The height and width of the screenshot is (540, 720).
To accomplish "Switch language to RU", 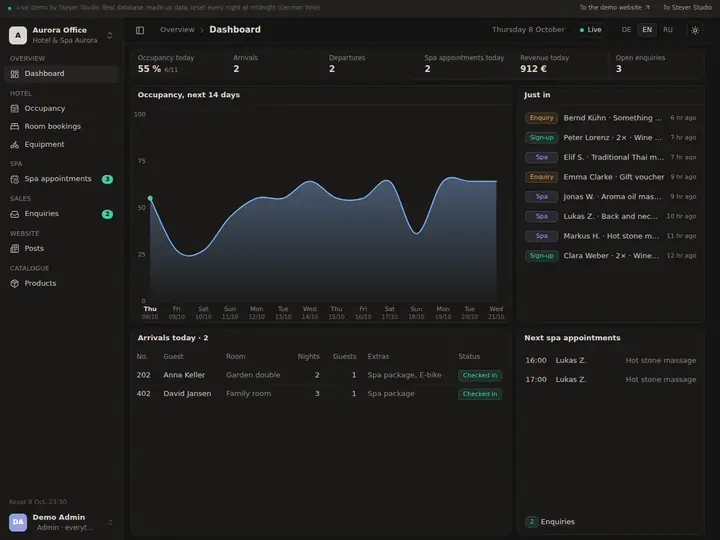I will pyautogui.click(x=668, y=30).
